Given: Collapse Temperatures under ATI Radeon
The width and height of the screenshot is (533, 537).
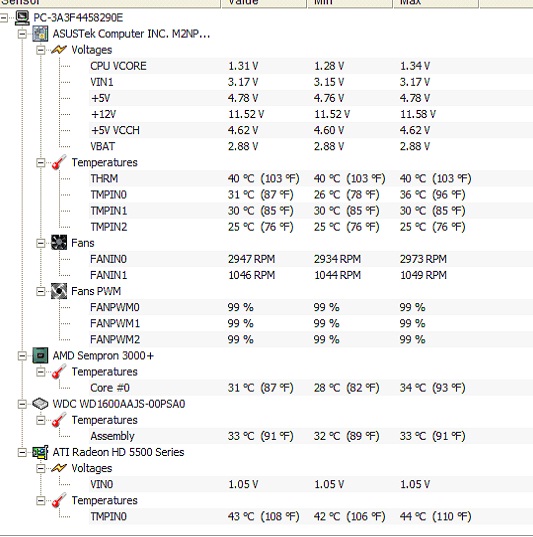Looking at the screenshot, I should click(x=41, y=500).
